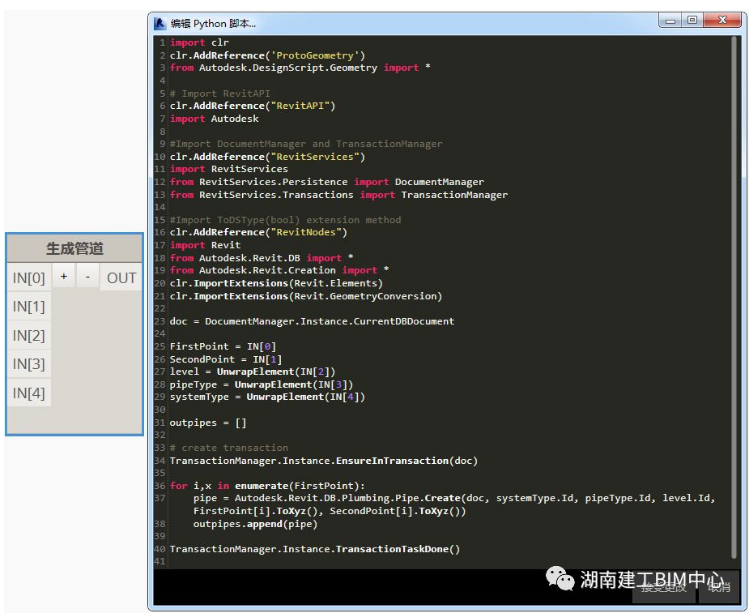Click the WeChat logo watermark
Screen dimensions: 752x616
560,578
